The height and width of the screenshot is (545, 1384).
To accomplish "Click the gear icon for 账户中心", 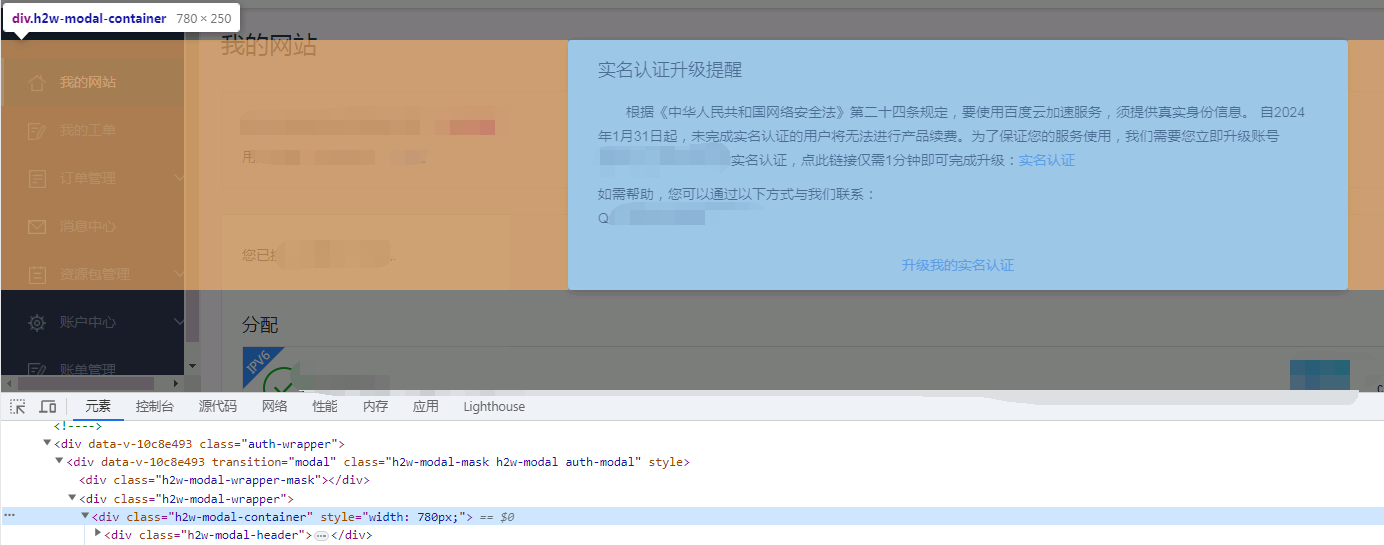I will point(37,323).
